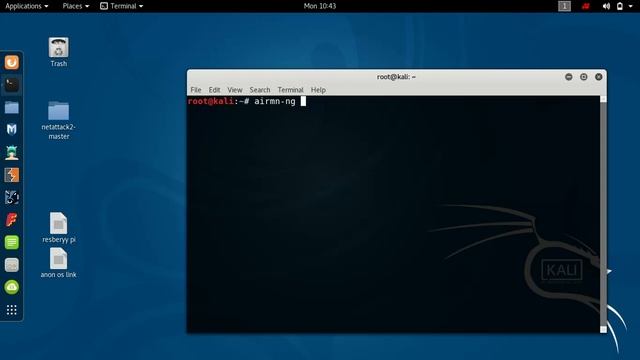
Task: Launch Metasploit from the blue M dock icon
Action: 12,130
